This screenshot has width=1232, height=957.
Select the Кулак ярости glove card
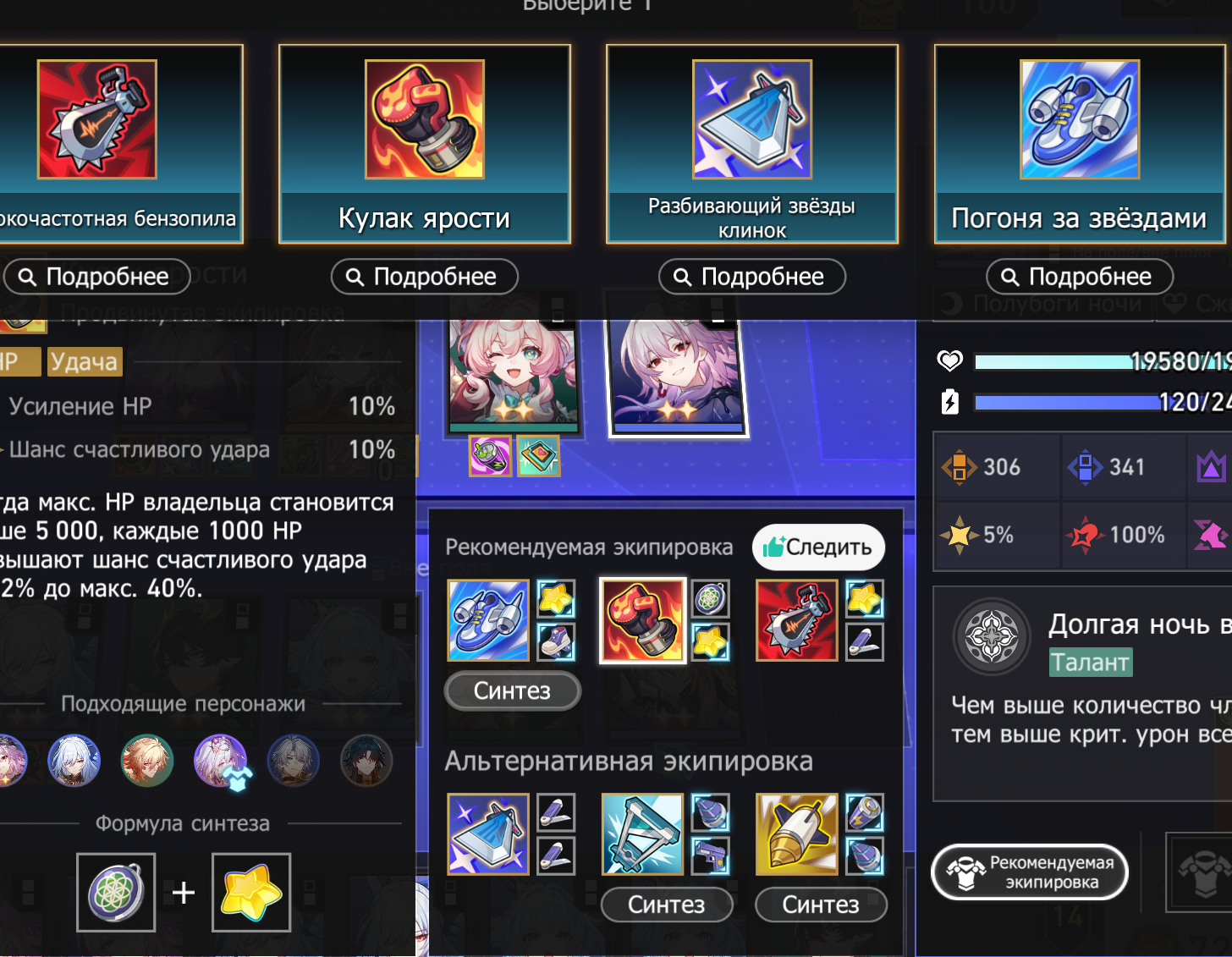[x=425, y=144]
